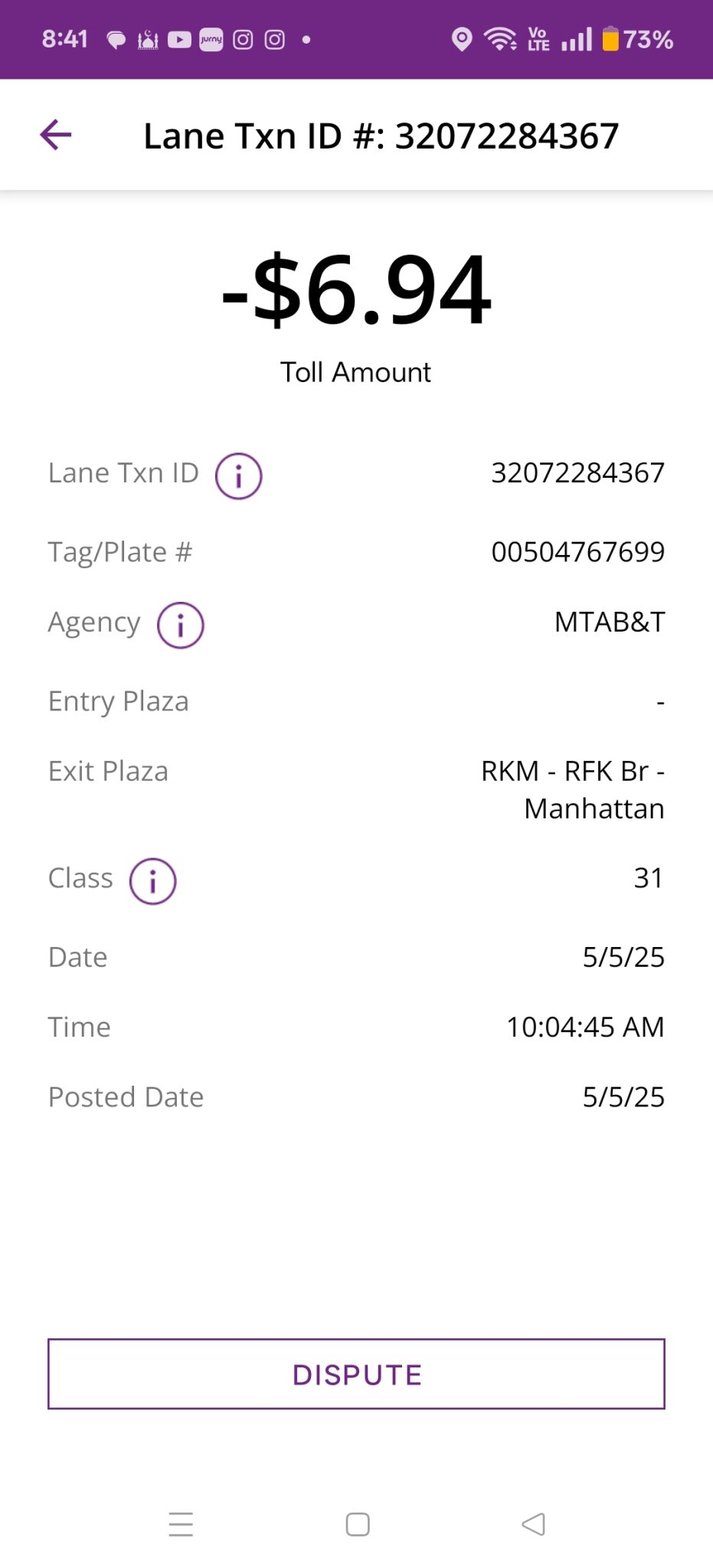Tap the YouTube notification icon
713x1568 pixels.
click(179, 39)
